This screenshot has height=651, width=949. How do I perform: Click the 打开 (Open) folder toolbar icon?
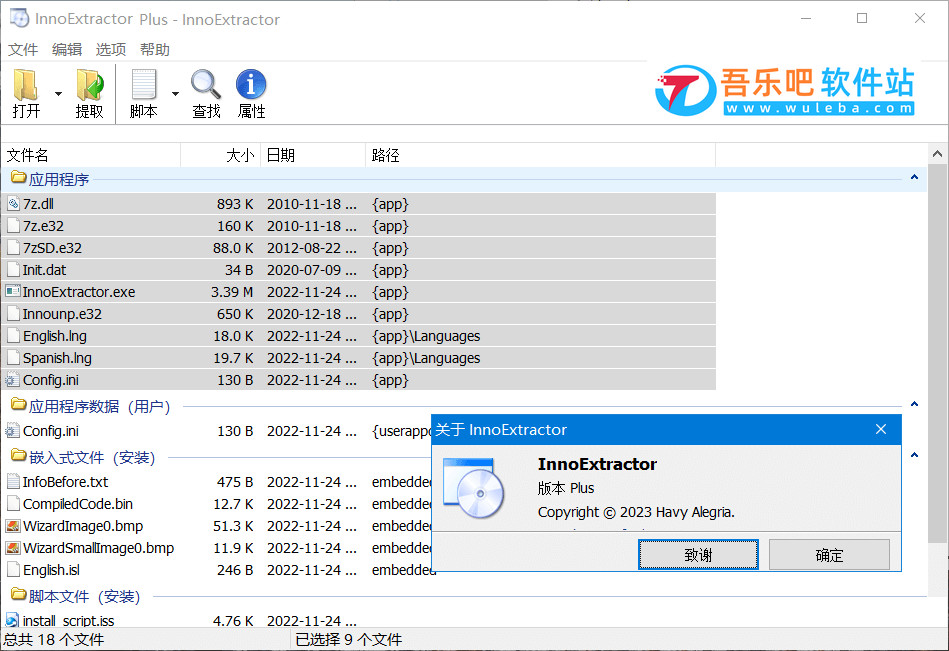click(x=26, y=85)
